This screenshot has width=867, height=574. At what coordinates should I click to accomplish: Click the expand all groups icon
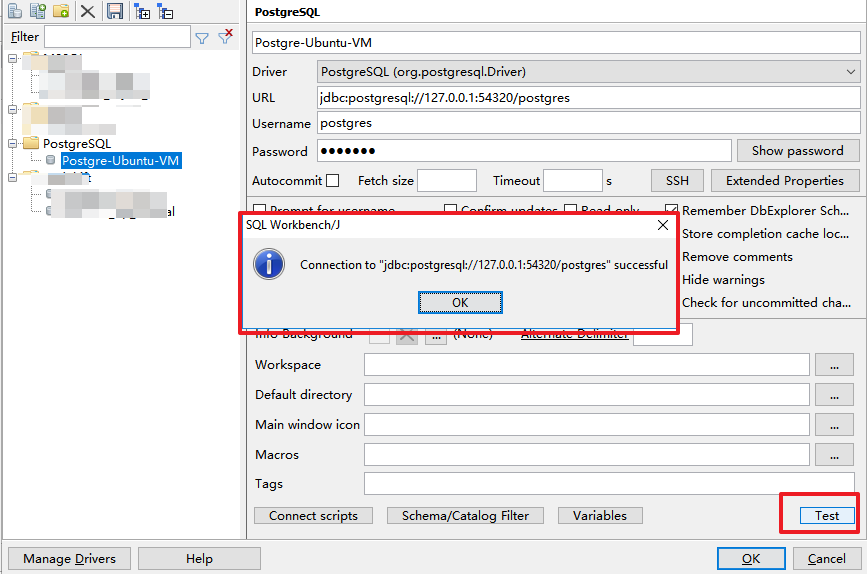click(x=142, y=11)
